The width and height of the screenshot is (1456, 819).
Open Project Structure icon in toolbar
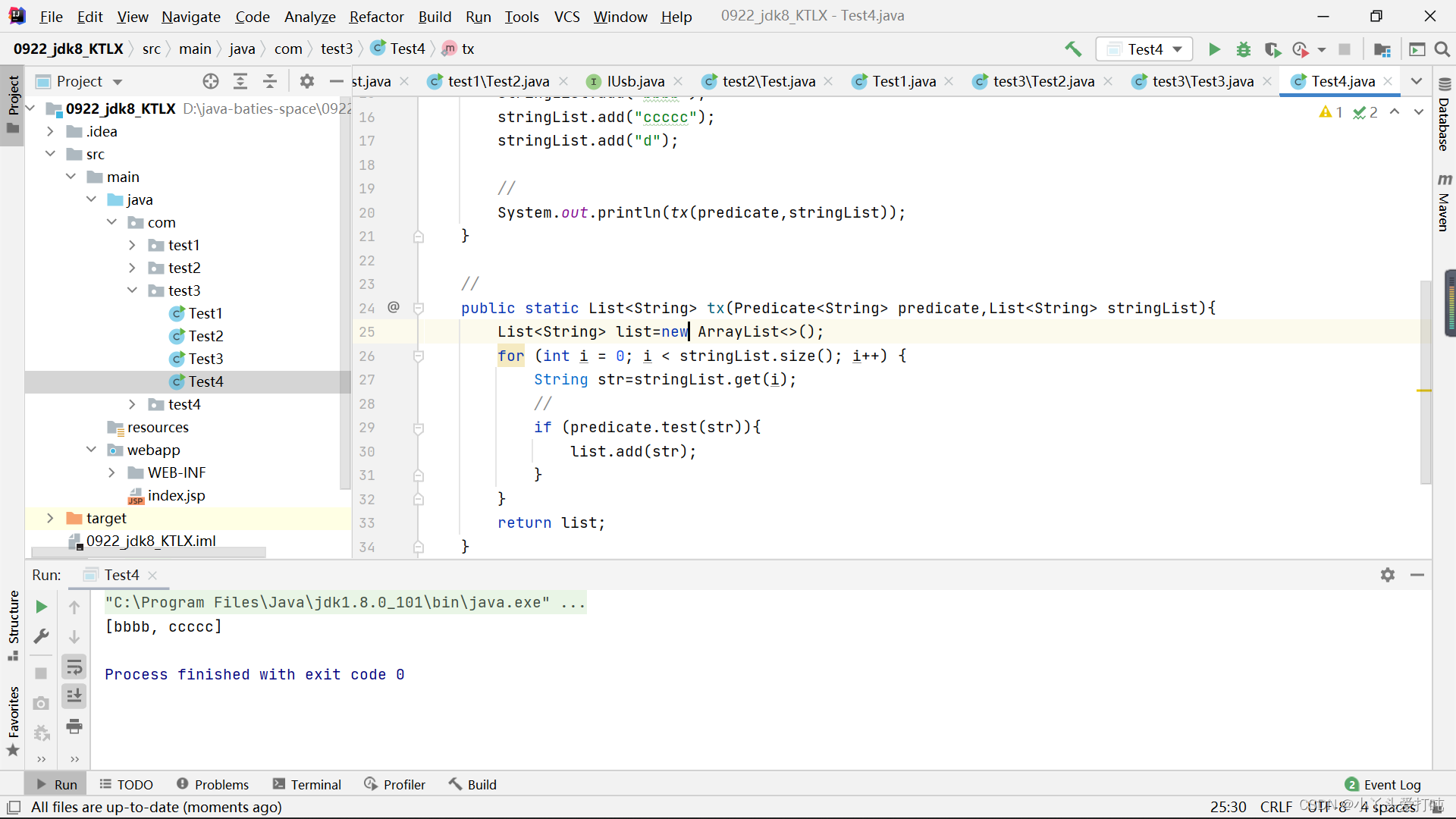1382,49
